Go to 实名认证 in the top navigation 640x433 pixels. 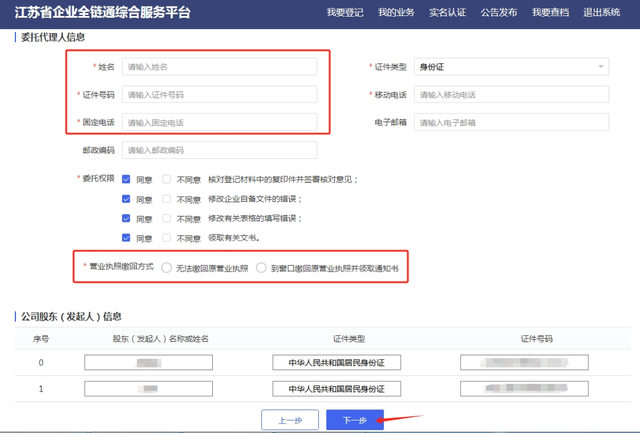click(x=447, y=13)
